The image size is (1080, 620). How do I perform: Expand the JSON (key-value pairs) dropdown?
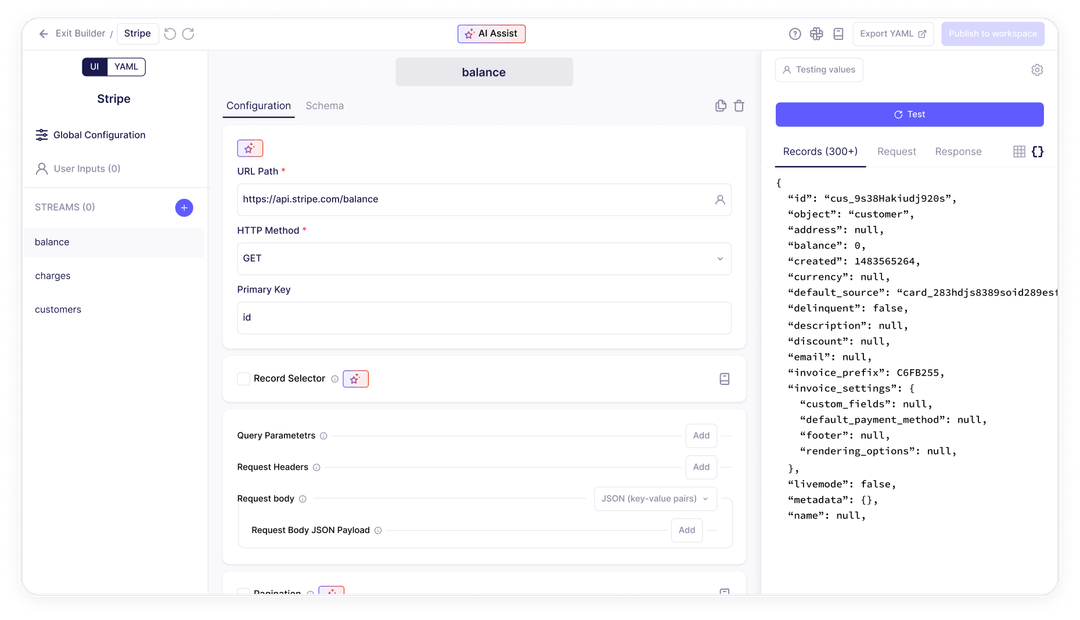(x=654, y=498)
